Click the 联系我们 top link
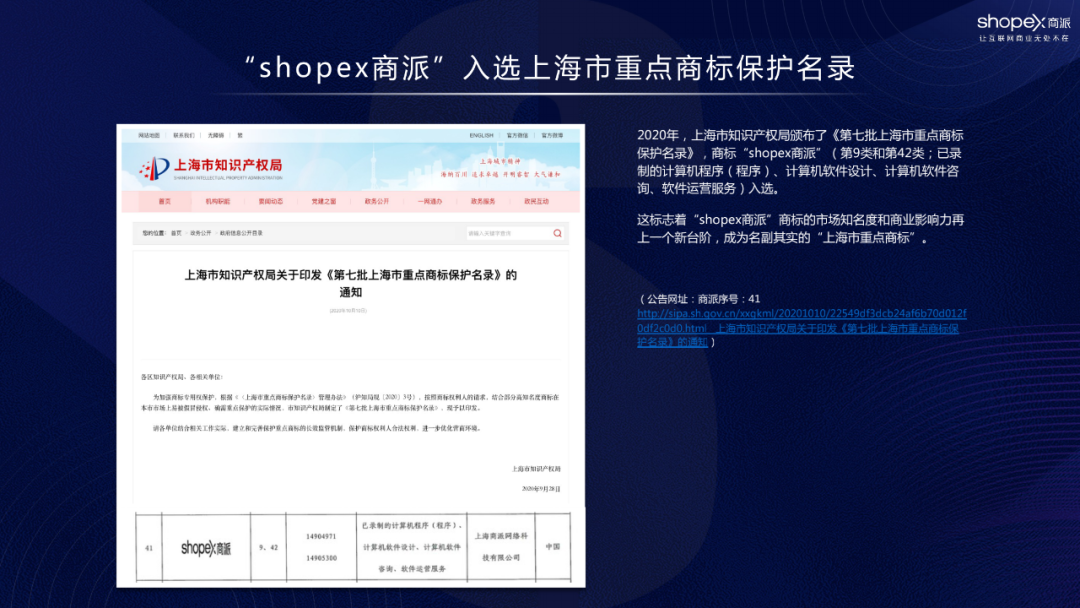 [184, 136]
